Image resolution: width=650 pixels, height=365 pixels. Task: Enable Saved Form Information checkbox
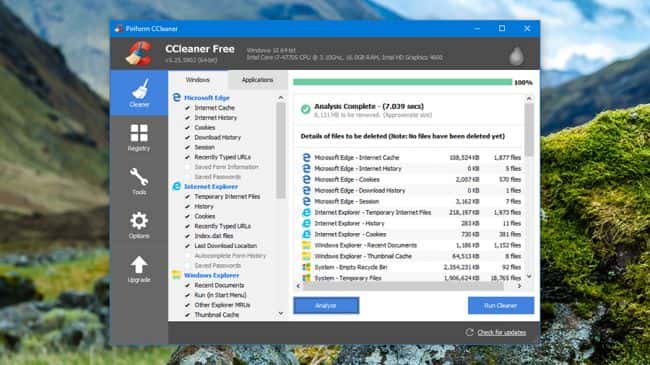(x=187, y=167)
